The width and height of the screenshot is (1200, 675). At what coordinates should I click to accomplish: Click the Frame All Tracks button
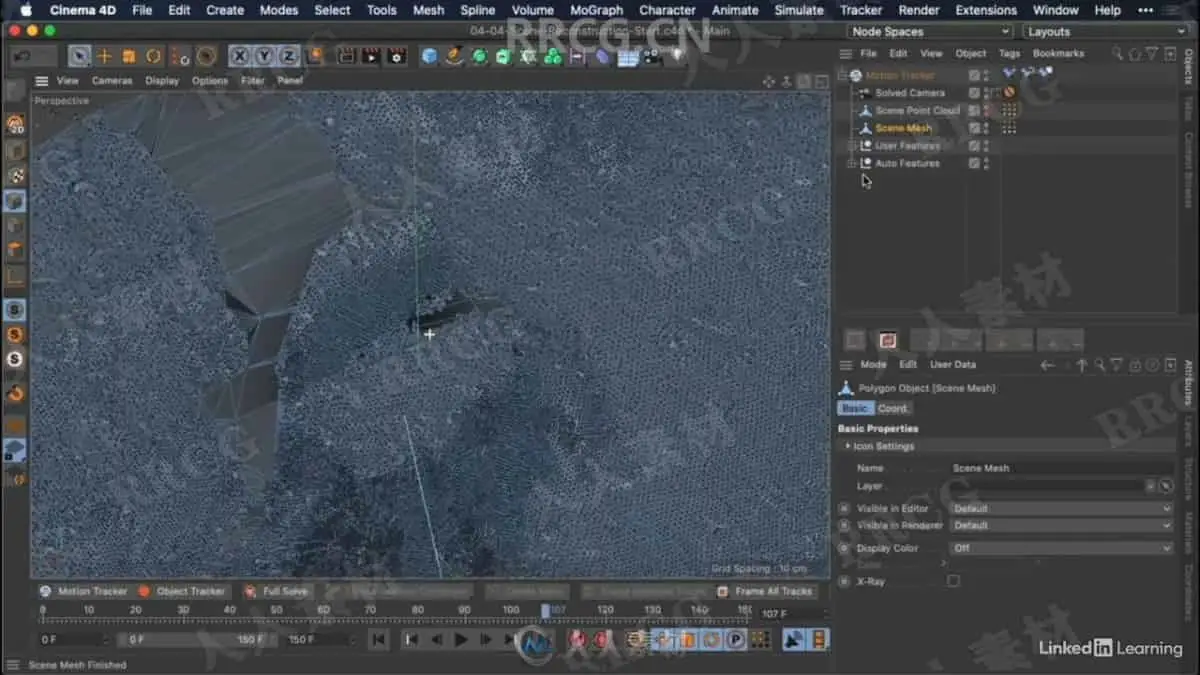point(766,591)
